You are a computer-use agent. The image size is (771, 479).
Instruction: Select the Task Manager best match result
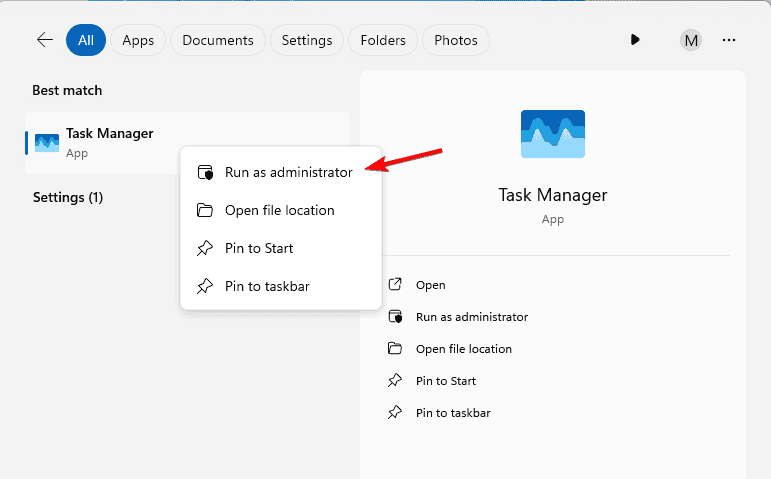coord(187,143)
